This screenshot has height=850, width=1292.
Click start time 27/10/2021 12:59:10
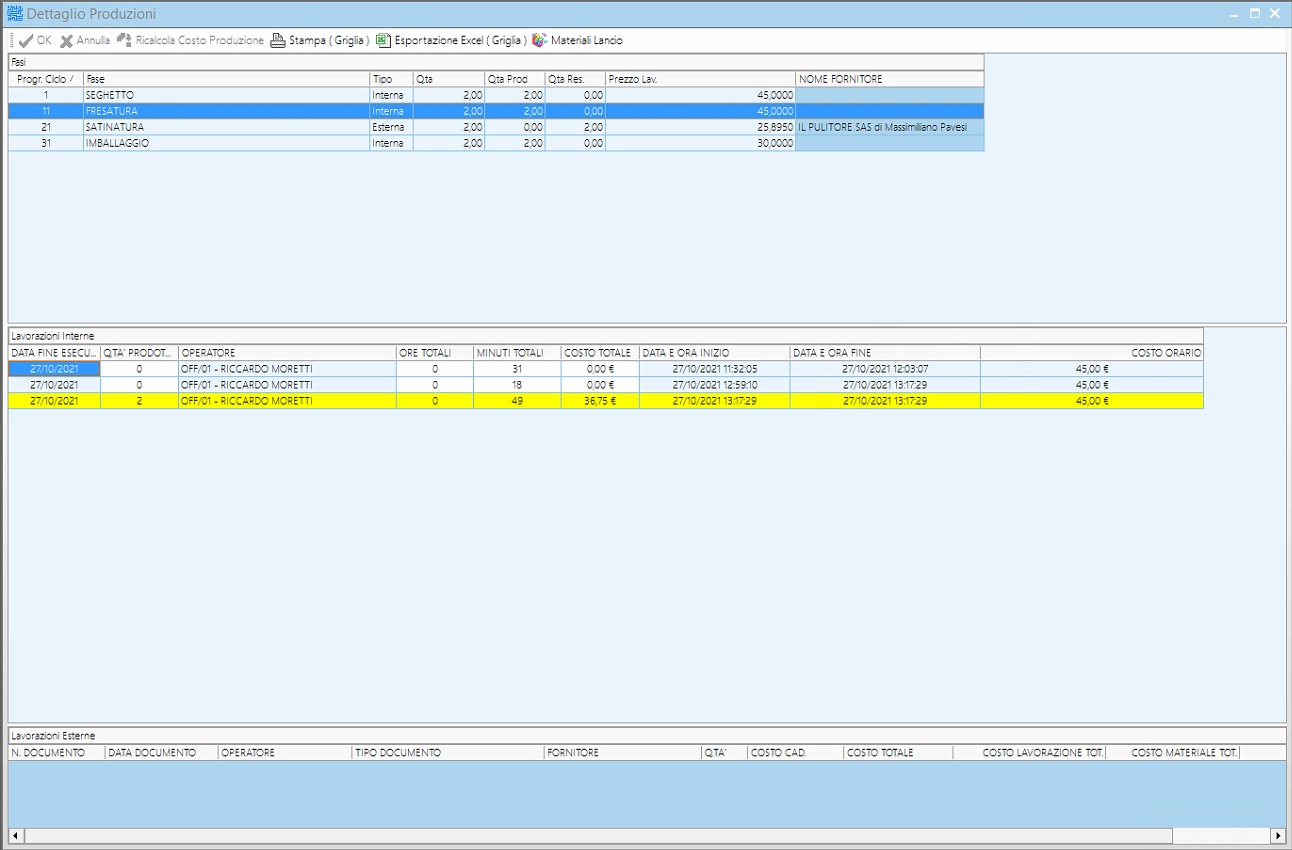714,385
